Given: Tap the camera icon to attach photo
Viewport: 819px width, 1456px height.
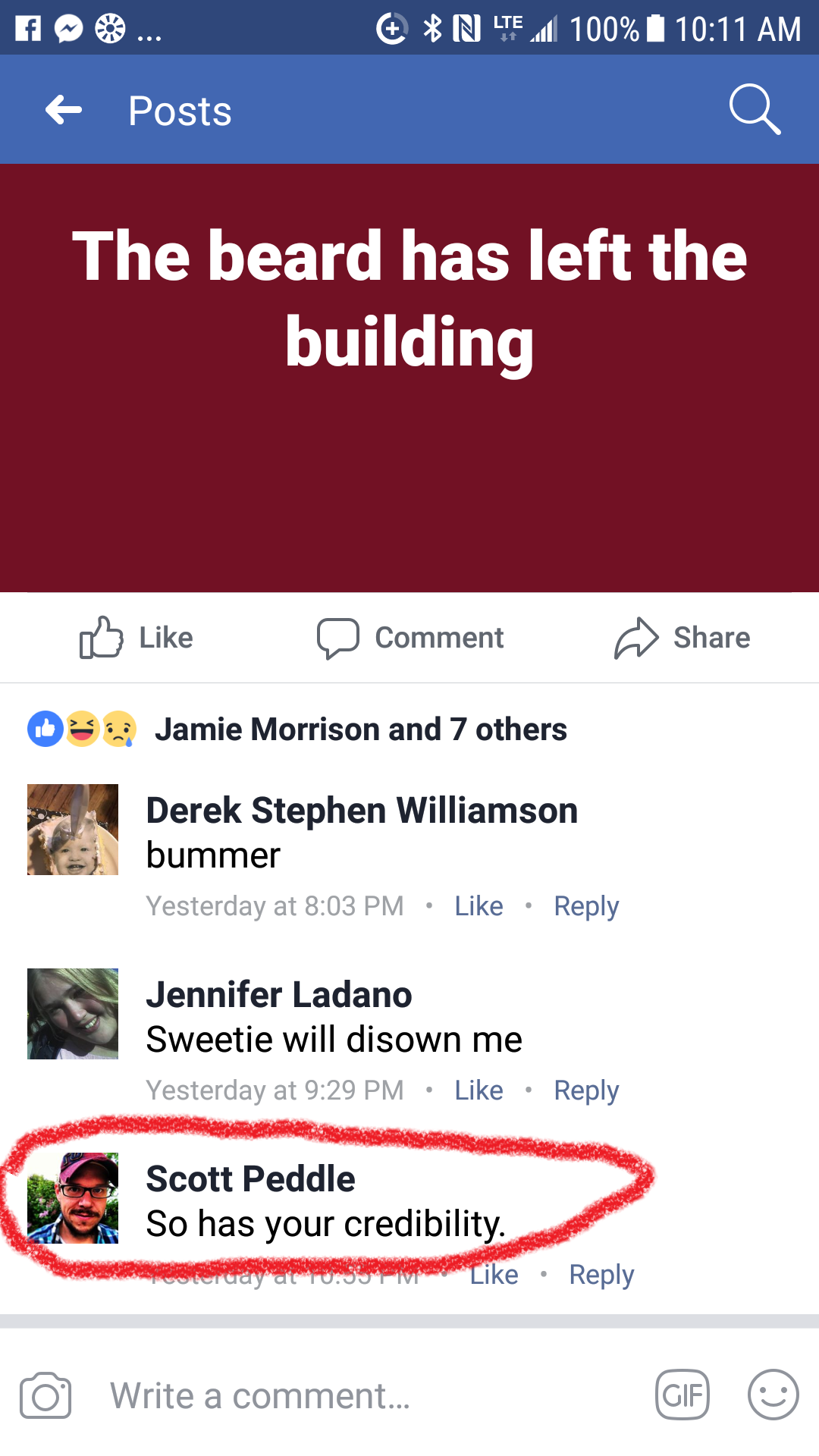Looking at the screenshot, I should (45, 1395).
